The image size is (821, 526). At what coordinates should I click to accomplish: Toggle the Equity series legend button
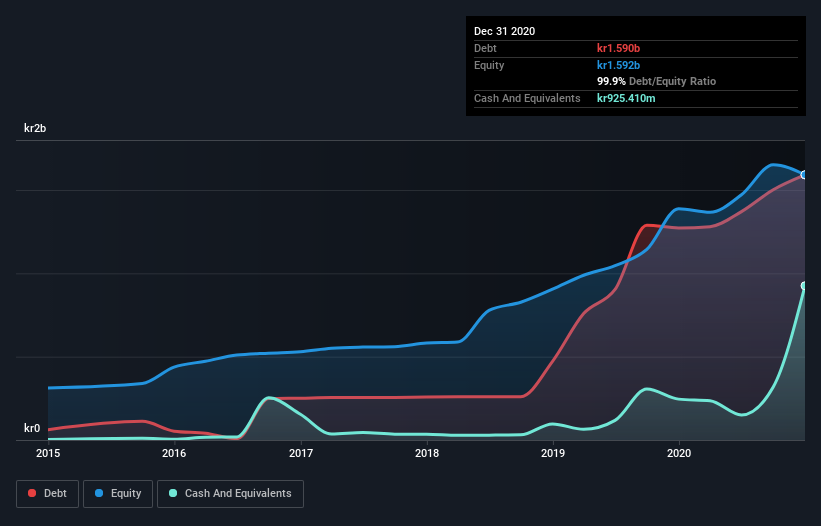pyautogui.click(x=118, y=494)
